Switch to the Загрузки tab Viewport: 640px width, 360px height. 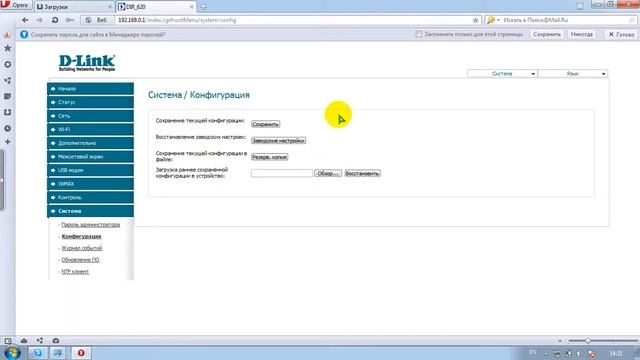coord(73,7)
